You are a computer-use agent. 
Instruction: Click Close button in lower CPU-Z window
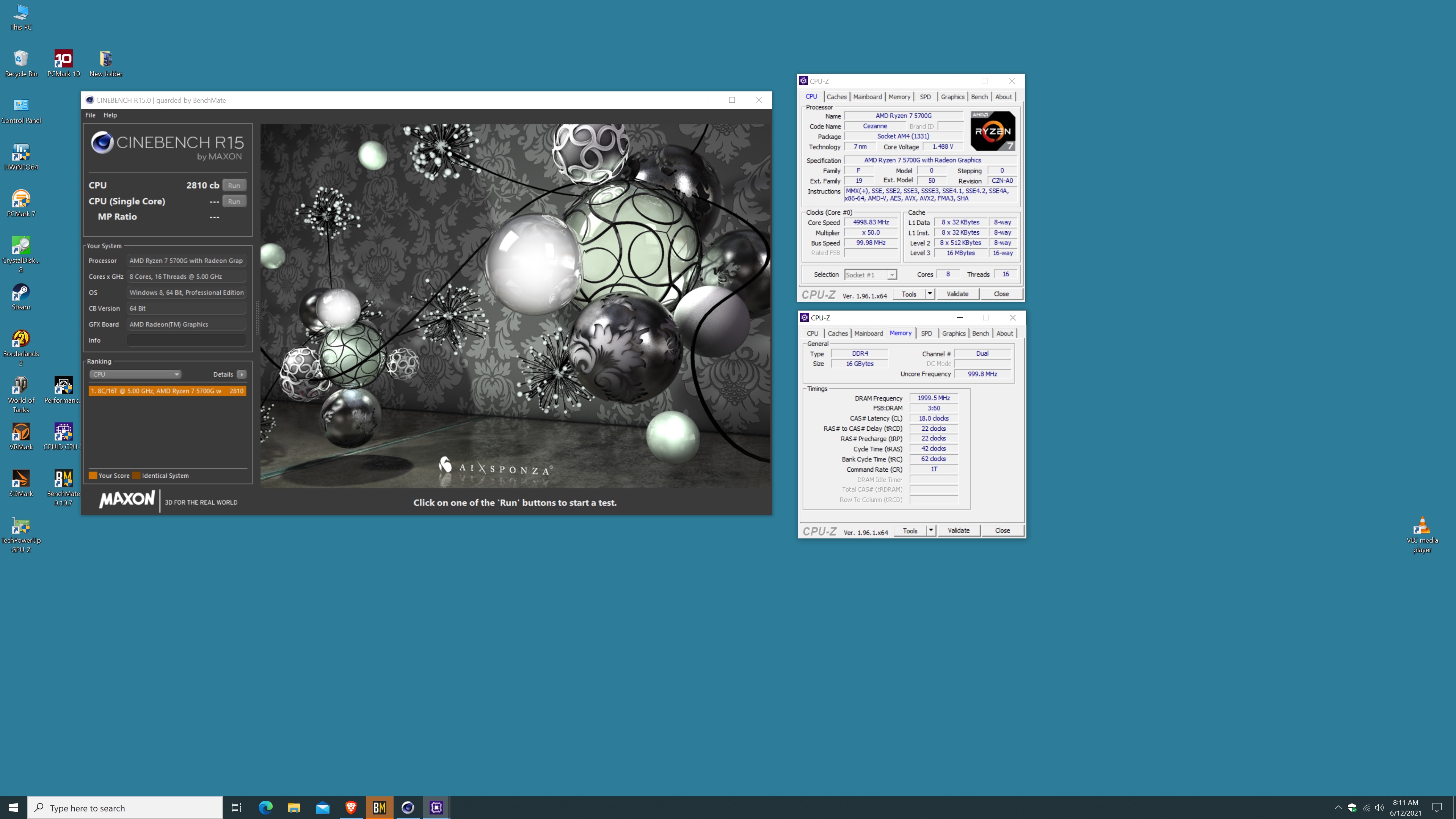pos(1002,530)
